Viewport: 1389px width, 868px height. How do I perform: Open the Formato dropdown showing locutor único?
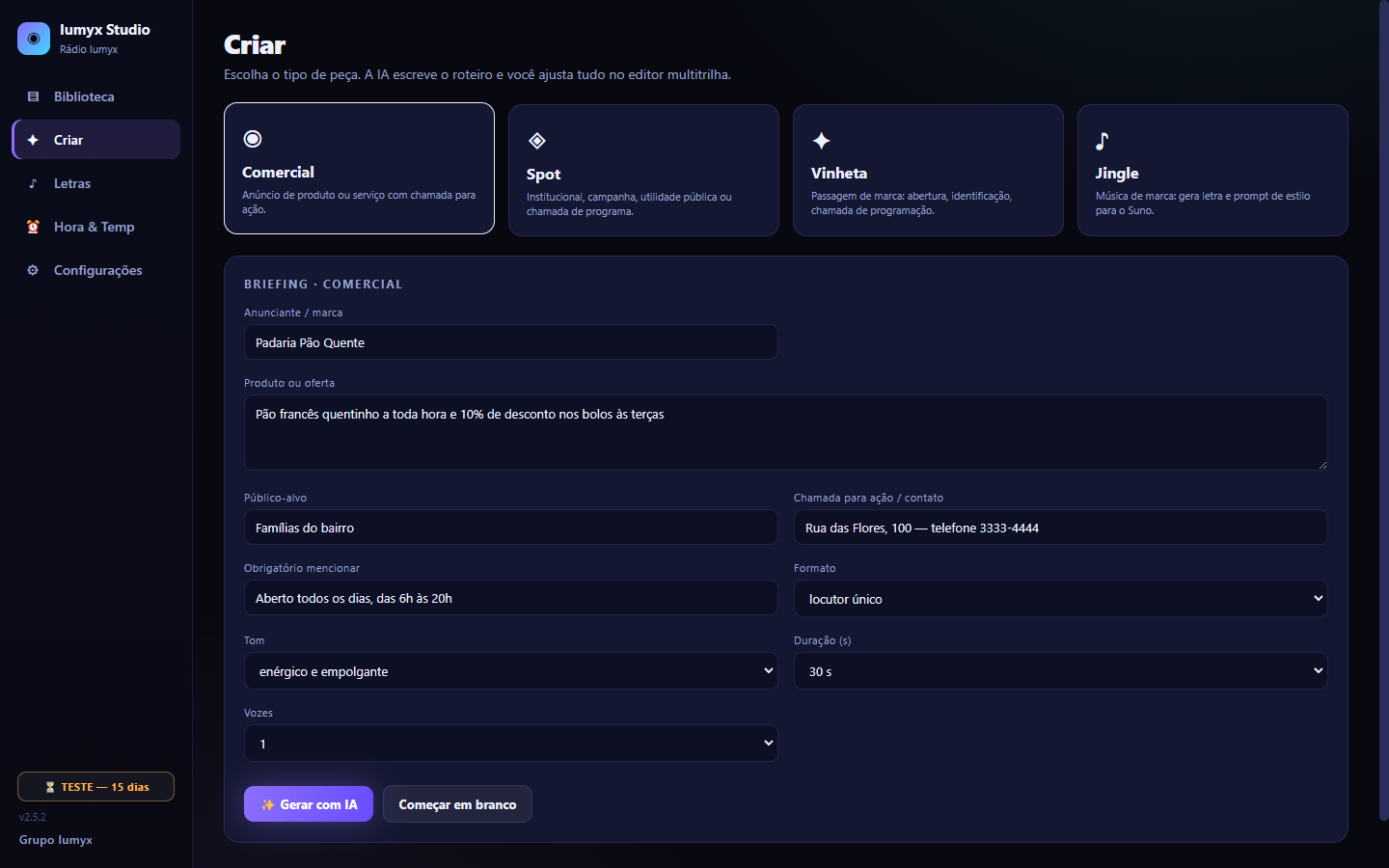(x=1060, y=599)
